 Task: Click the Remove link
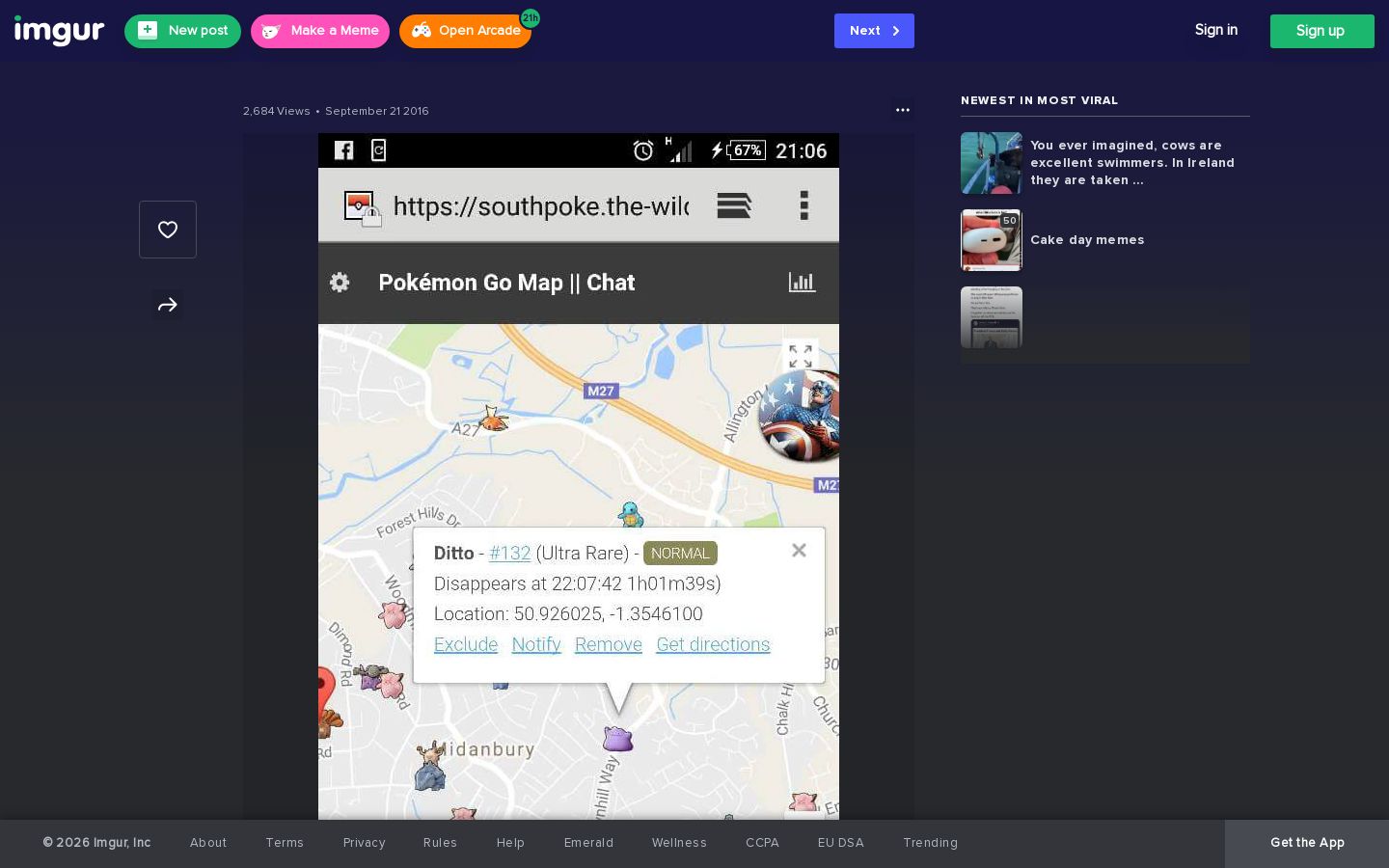pos(609,644)
